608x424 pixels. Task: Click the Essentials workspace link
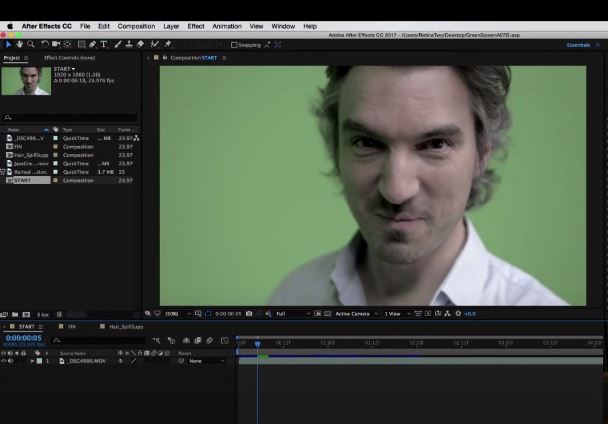(x=578, y=45)
